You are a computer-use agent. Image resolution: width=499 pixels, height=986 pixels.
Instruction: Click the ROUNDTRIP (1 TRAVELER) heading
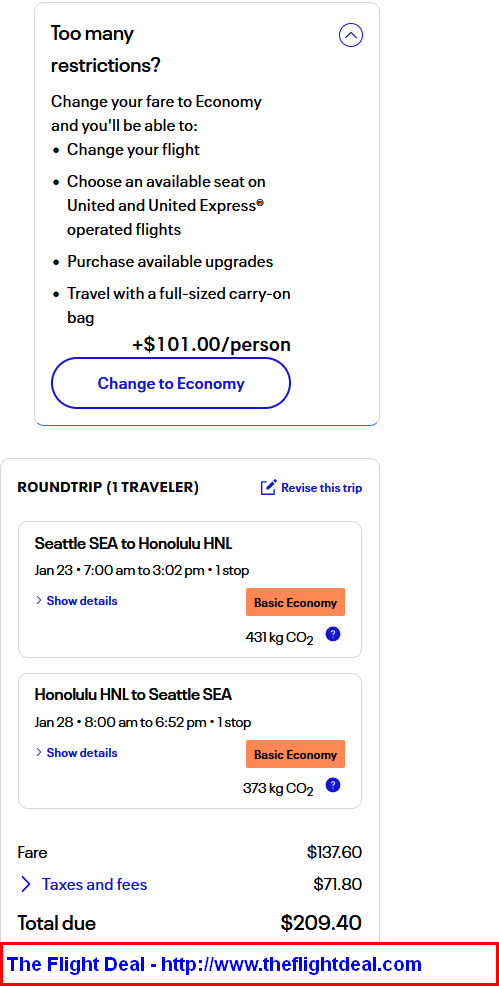tap(108, 487)
